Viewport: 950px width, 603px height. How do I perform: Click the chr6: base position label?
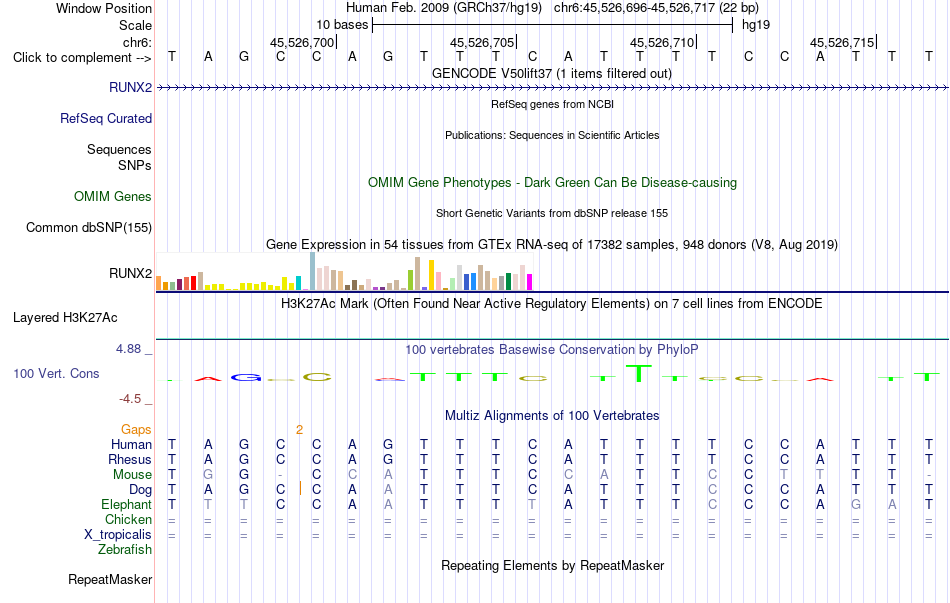pos(137,42)
